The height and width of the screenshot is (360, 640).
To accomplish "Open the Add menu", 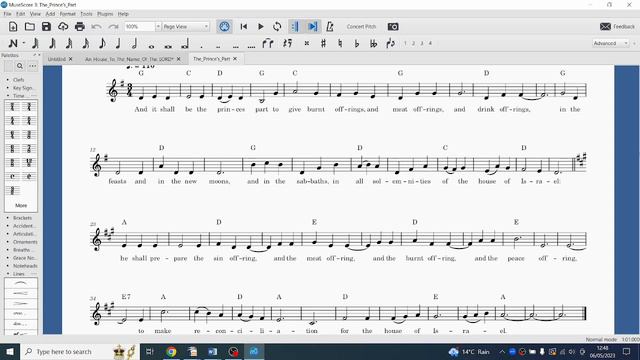I will (x=50, y=14).
